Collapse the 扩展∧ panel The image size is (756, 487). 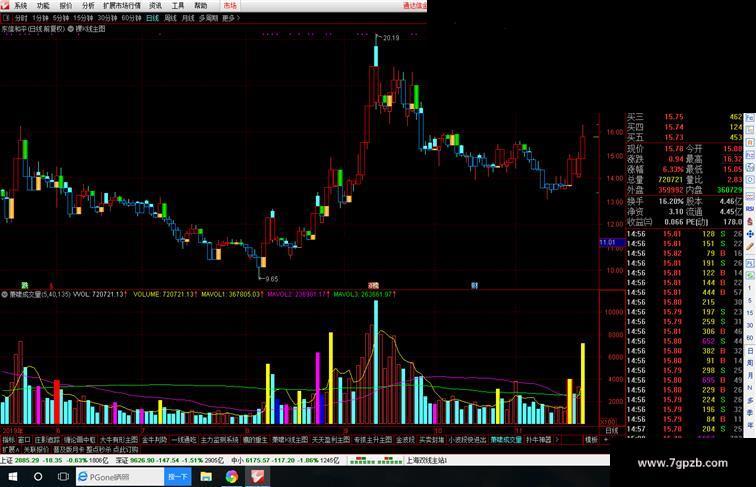[x=10, y=449]
